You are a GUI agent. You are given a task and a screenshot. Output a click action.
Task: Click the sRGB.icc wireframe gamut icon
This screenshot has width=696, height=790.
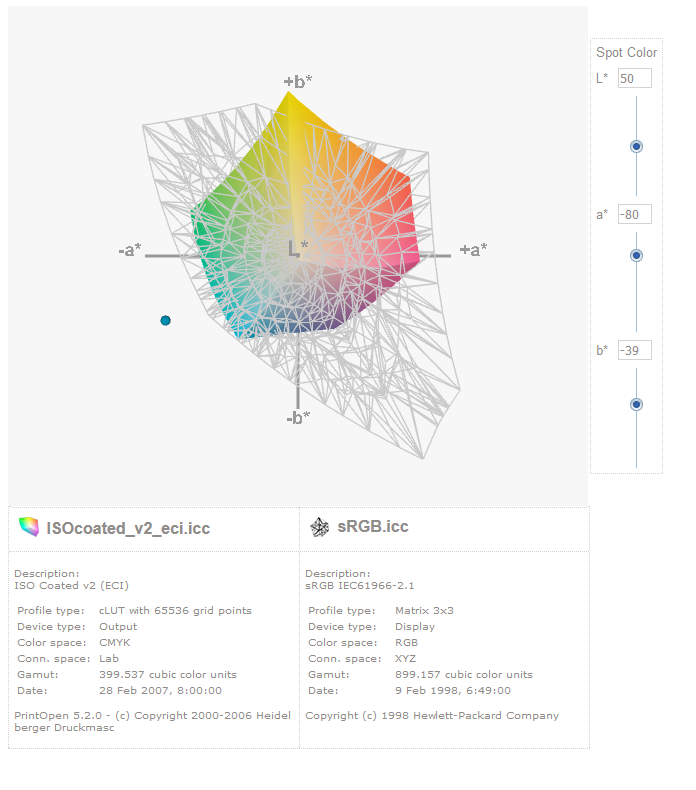[x=320, y=527]
